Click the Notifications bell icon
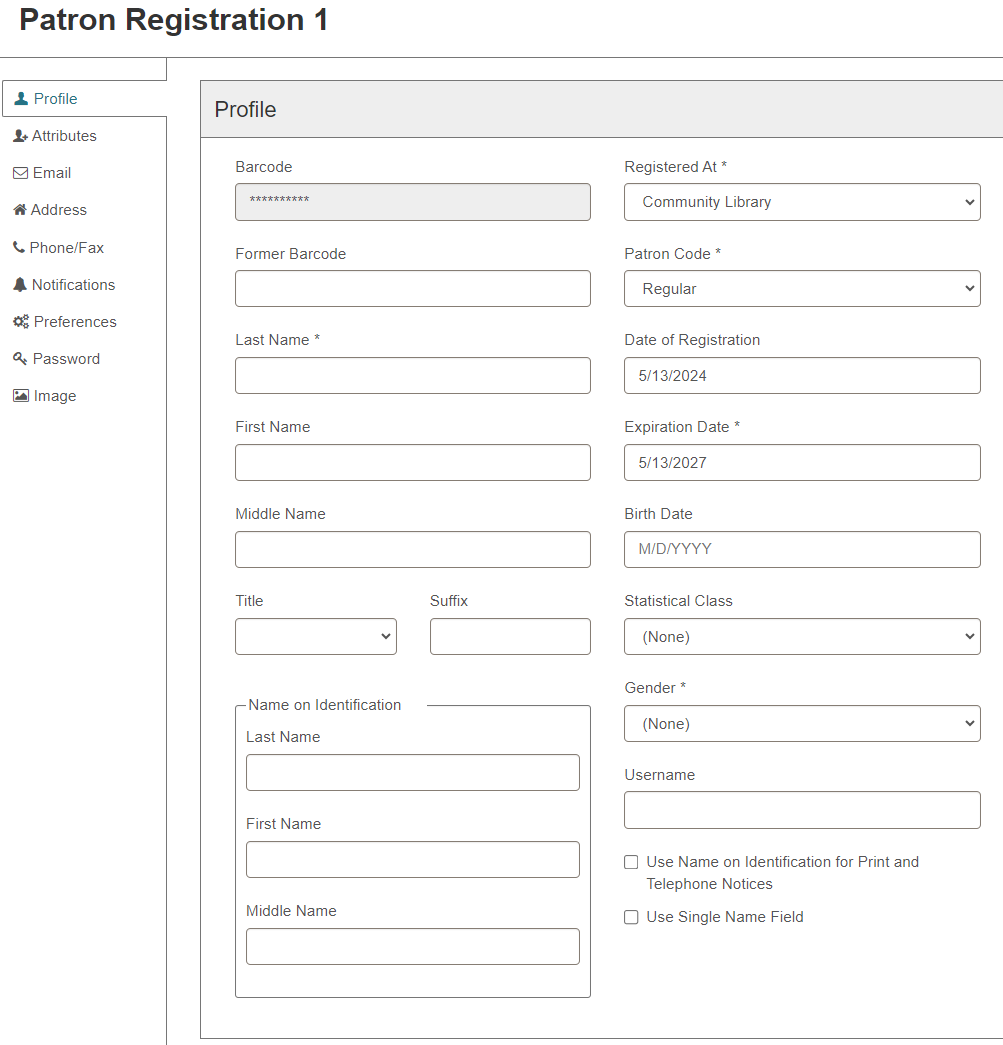1003x1045 pixels. (x=20, y=285)
